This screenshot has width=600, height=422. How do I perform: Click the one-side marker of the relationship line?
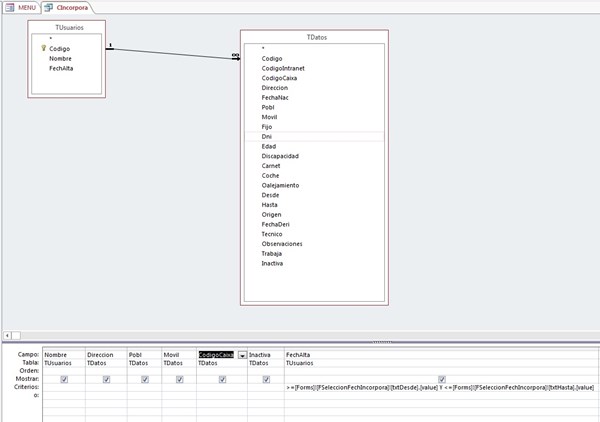pyautogui.click(x=109, y=45)
